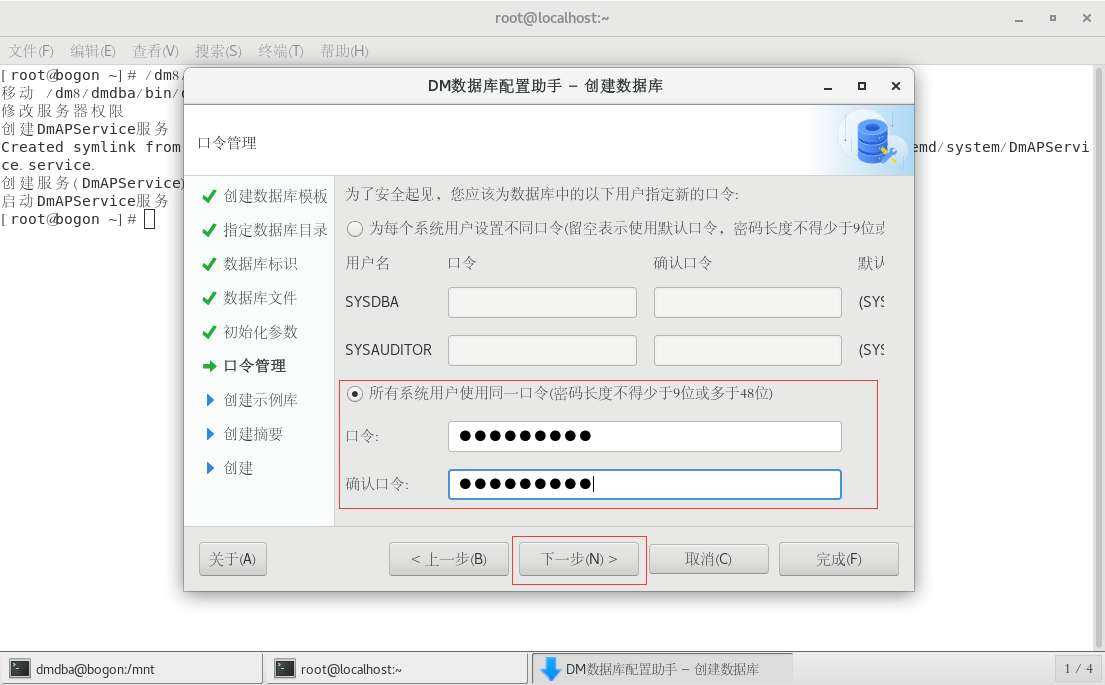The width and height of the screenshot is (1105, 685).
Task: Proceed with 下一步(N) > button
Action: (579, 559)
